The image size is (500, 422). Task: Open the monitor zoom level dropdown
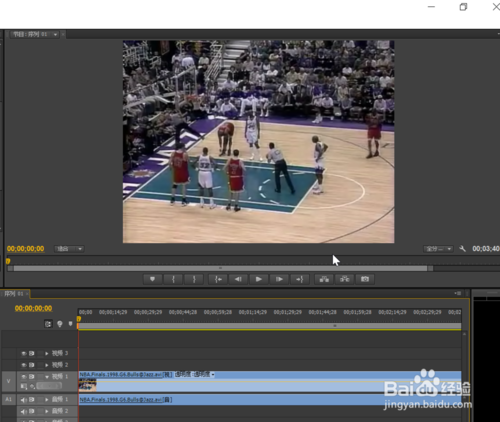tap(69, 249)
